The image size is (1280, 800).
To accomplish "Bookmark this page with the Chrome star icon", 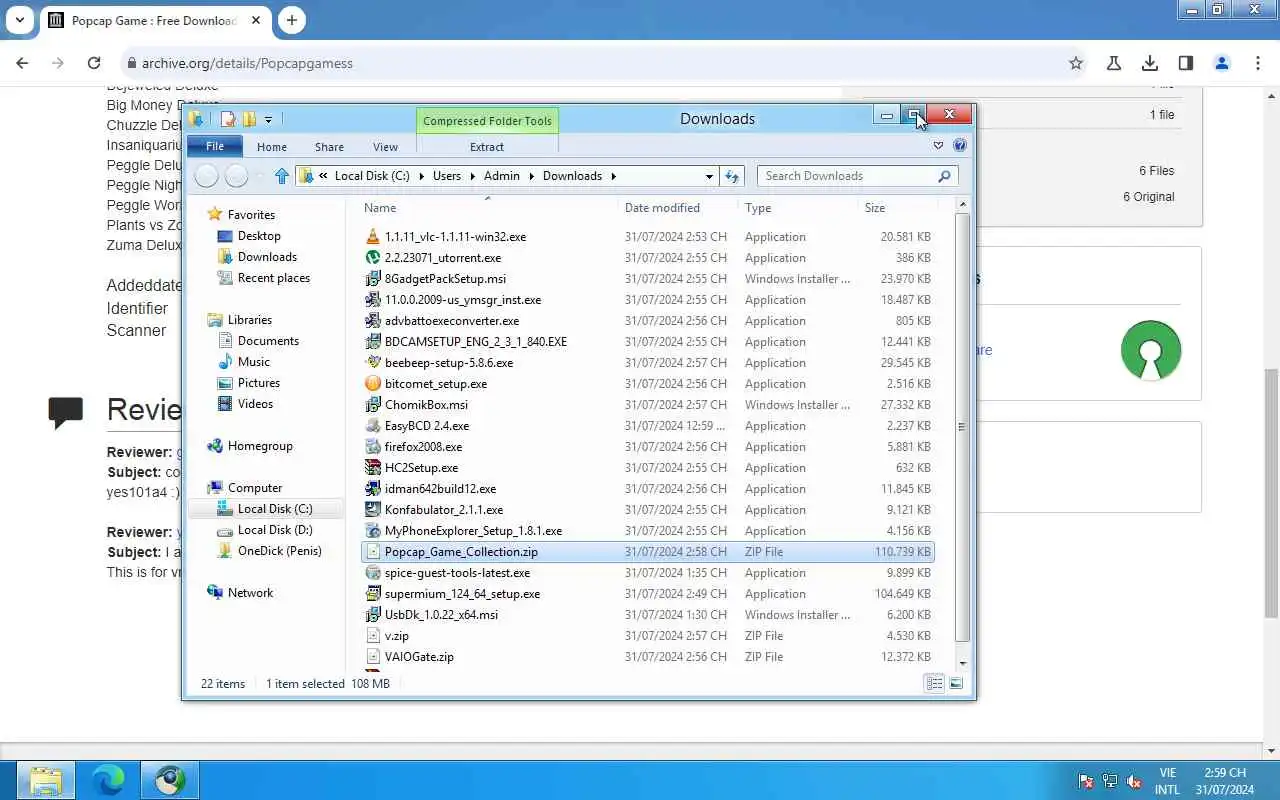I will pos(1076,63).
